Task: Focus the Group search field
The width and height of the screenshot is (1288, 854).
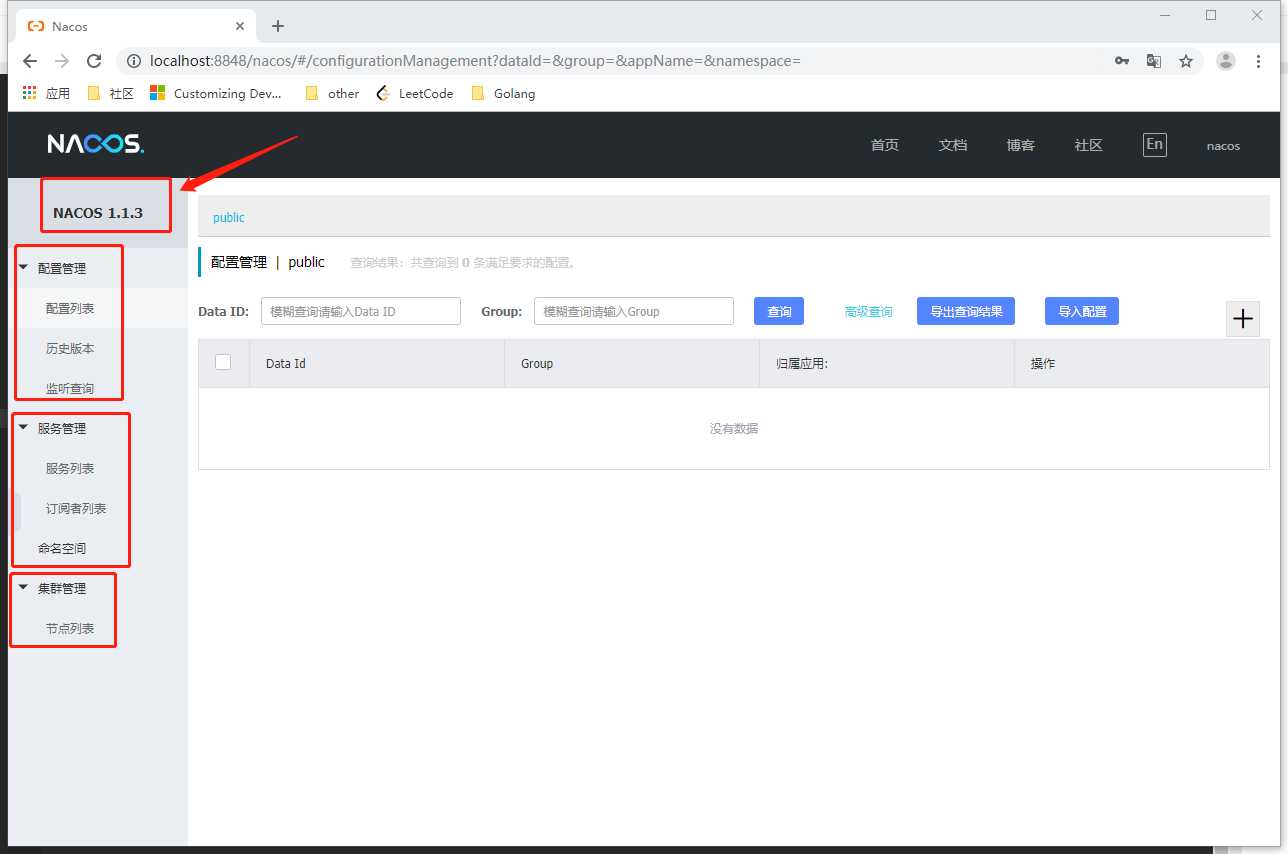Action: click(634, 311)
